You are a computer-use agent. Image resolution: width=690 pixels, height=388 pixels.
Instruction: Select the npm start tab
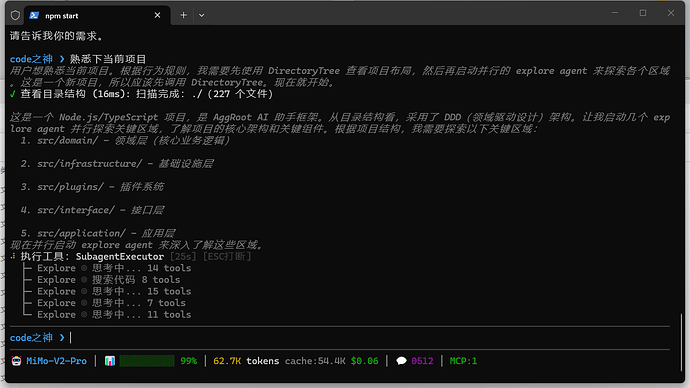(x=97, y=15)
